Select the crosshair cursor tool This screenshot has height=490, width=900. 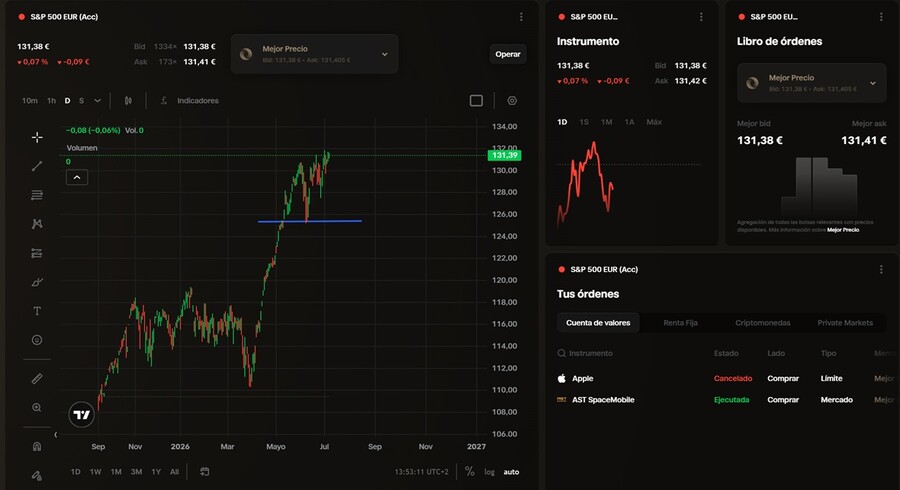pos(37,137)
